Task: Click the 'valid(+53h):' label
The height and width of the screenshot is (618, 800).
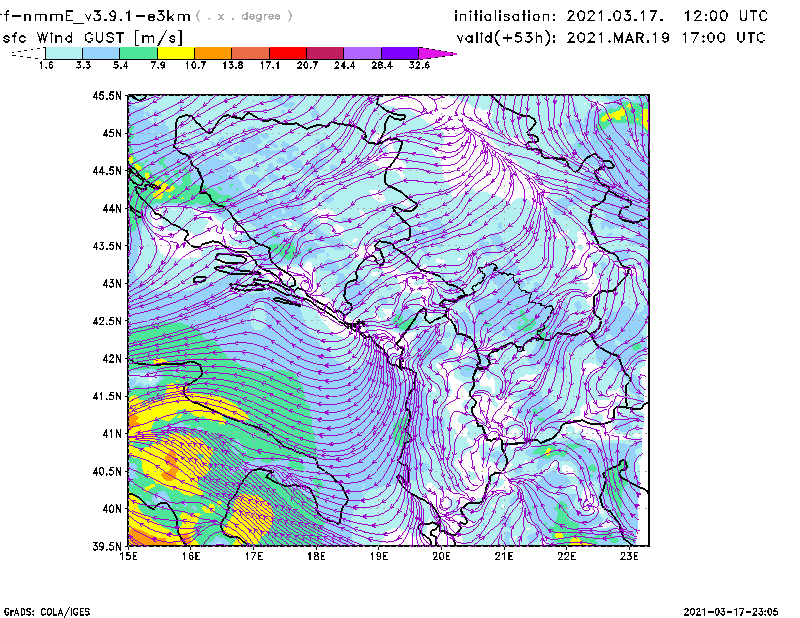Action: [x=507, y=38]
